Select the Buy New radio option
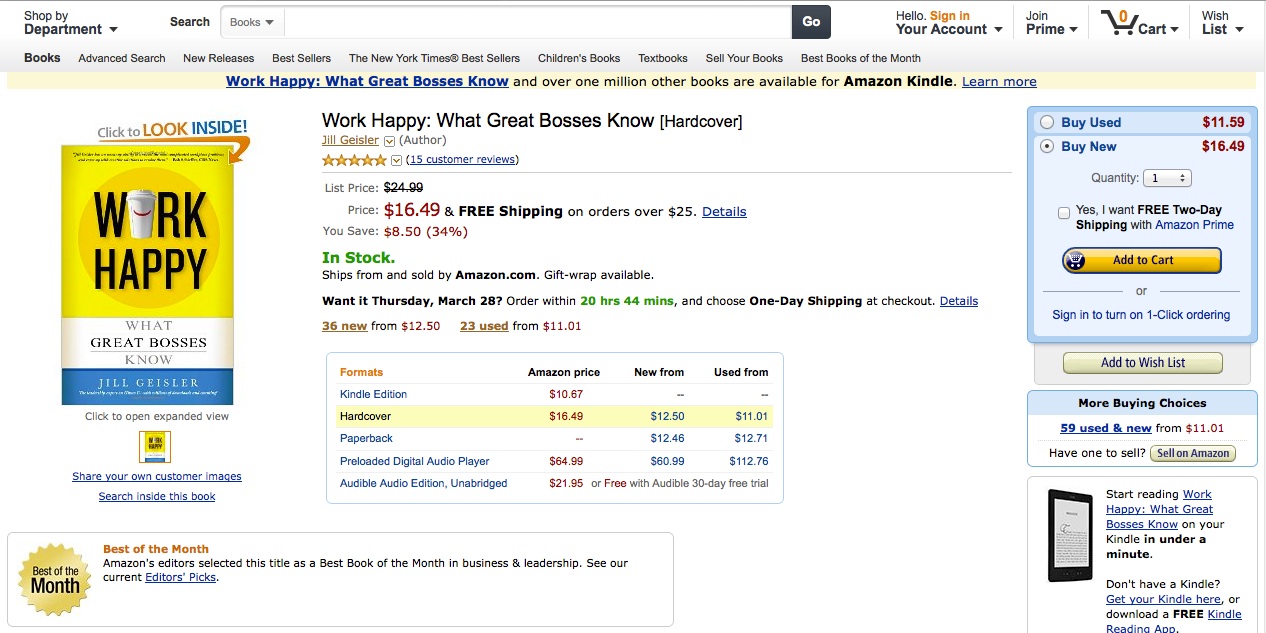The height and width of the screenshot is (633, 1266). [x=1047, y=146]
